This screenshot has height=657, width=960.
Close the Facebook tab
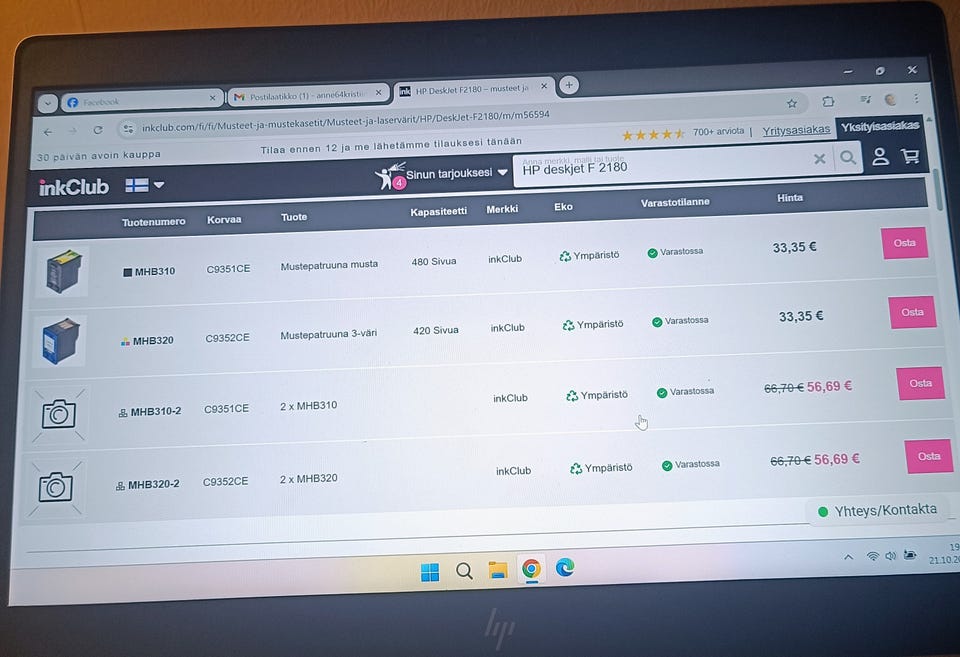coord(212,97)
